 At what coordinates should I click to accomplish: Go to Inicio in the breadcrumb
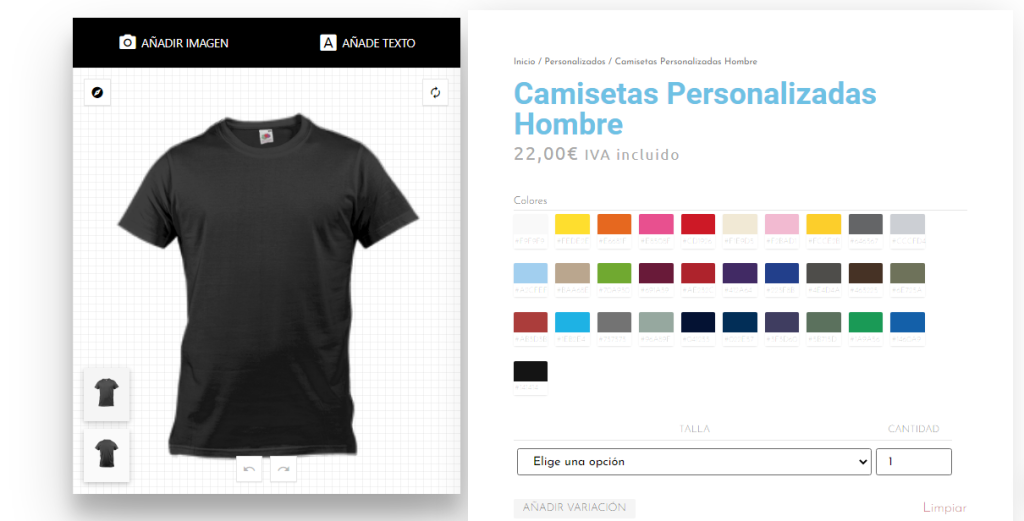(524, 61)
